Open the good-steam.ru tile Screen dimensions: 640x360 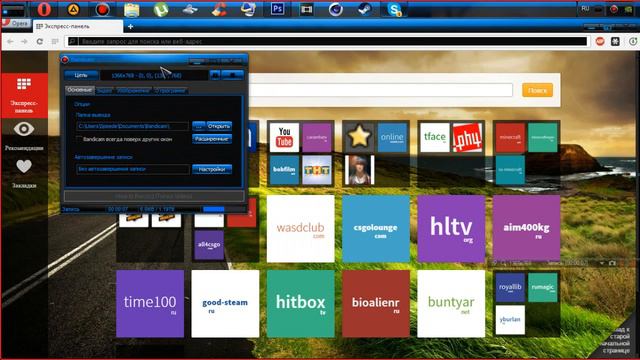[225, 304]
